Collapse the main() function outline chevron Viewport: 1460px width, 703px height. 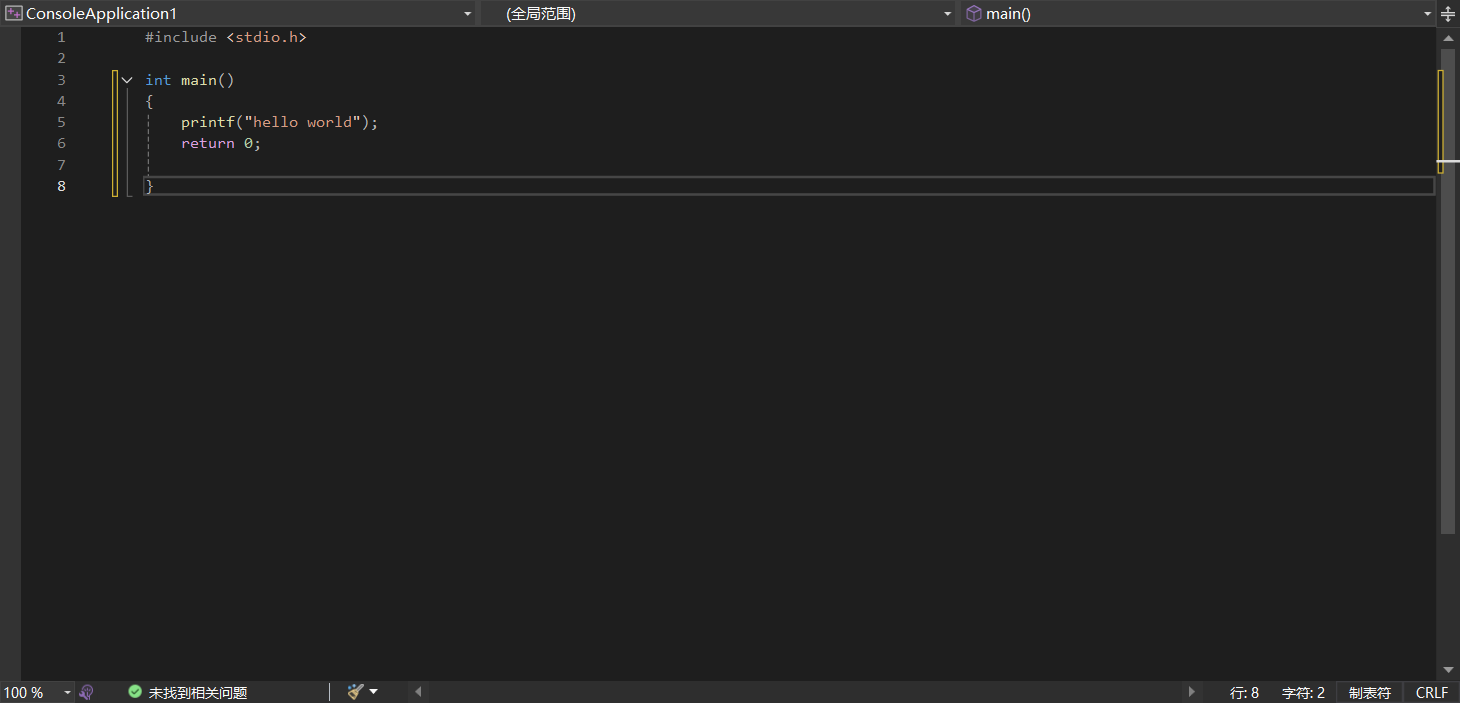pos(127,80)
